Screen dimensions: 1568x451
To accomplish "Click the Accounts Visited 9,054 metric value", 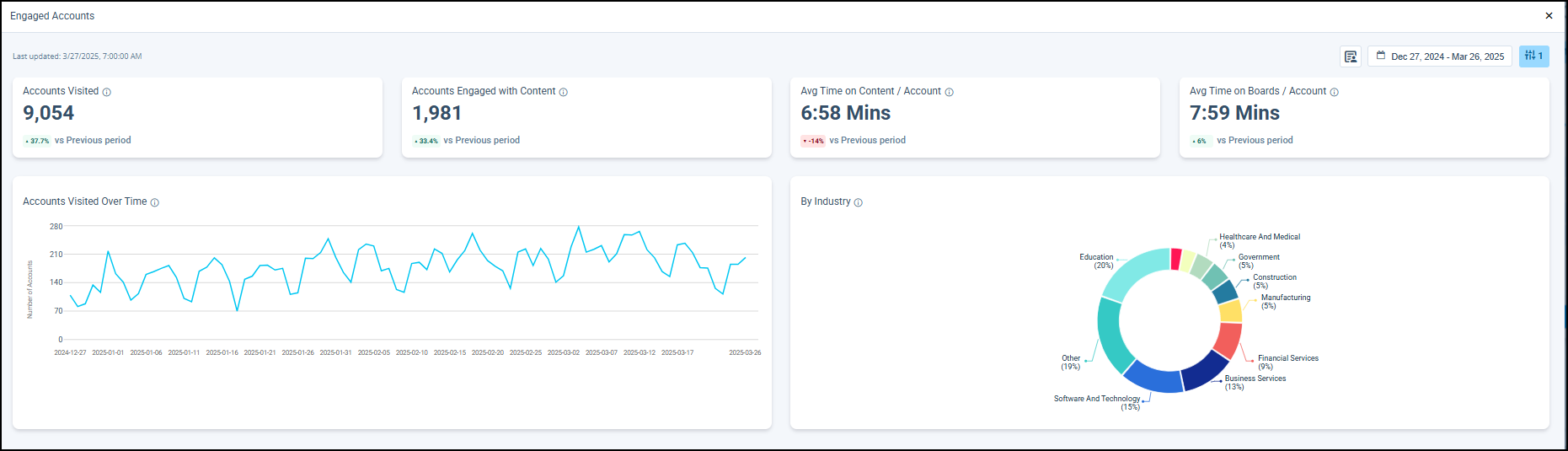I will click(49, 113).
